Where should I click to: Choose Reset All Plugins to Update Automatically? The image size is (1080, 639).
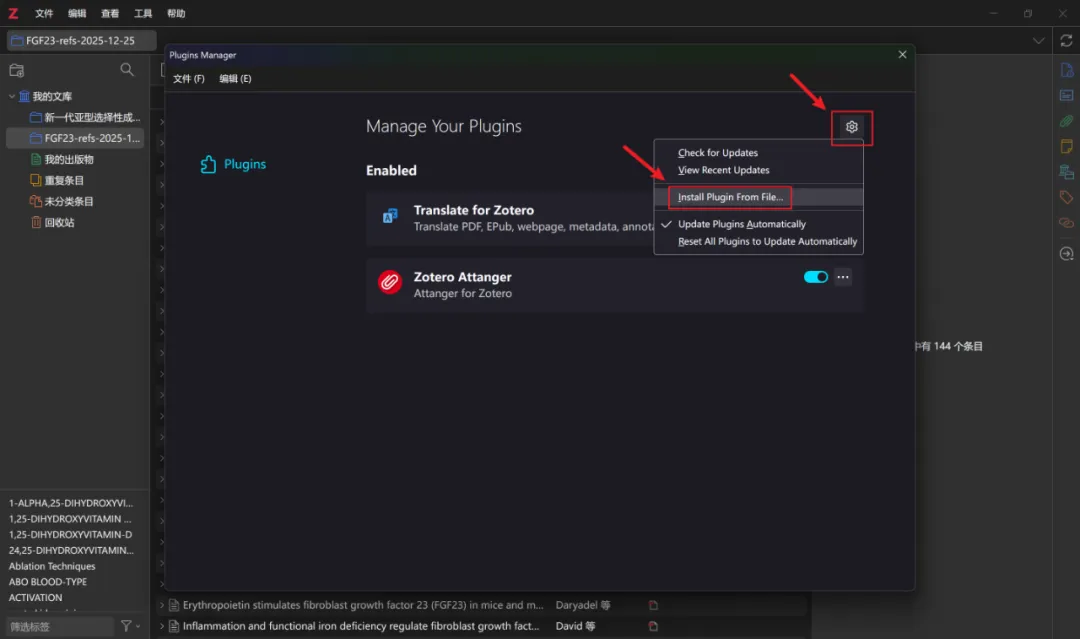767,241
